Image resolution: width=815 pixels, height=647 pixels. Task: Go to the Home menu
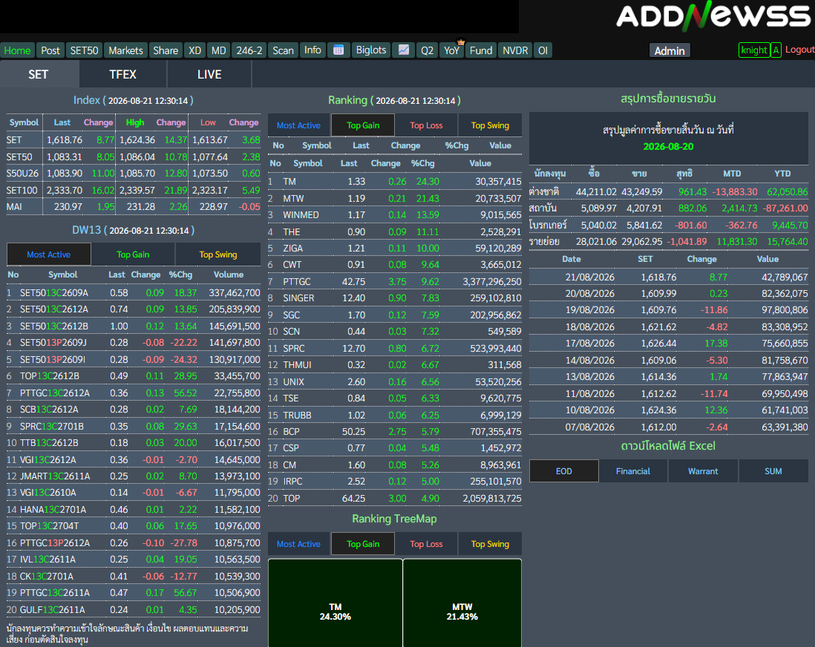(18, 50)
